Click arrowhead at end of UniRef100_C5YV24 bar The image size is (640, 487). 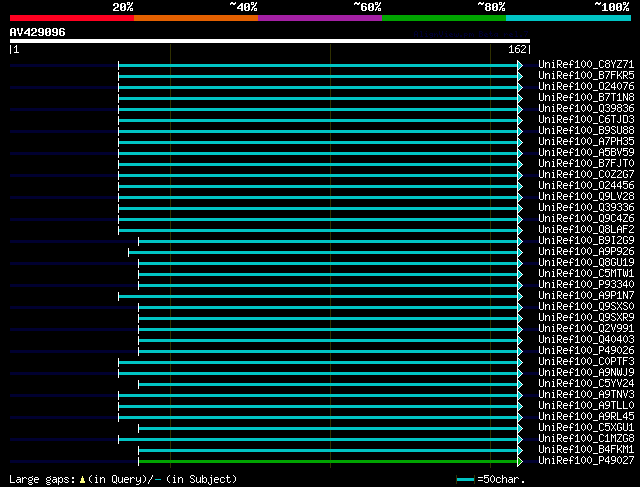(x=520, y=385)
